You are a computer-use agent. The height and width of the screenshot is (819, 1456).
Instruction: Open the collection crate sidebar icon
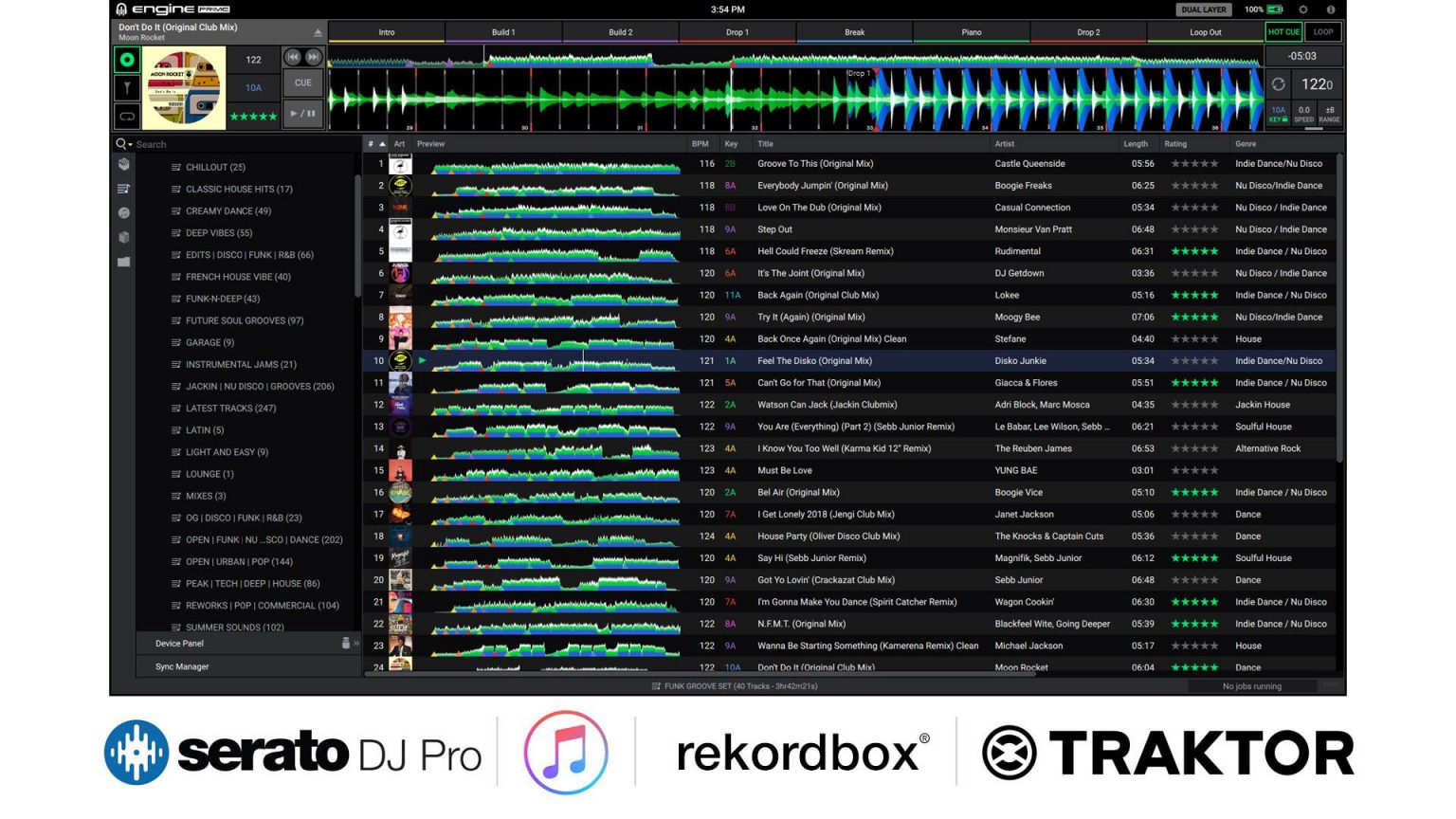click(x=124, y=164)
